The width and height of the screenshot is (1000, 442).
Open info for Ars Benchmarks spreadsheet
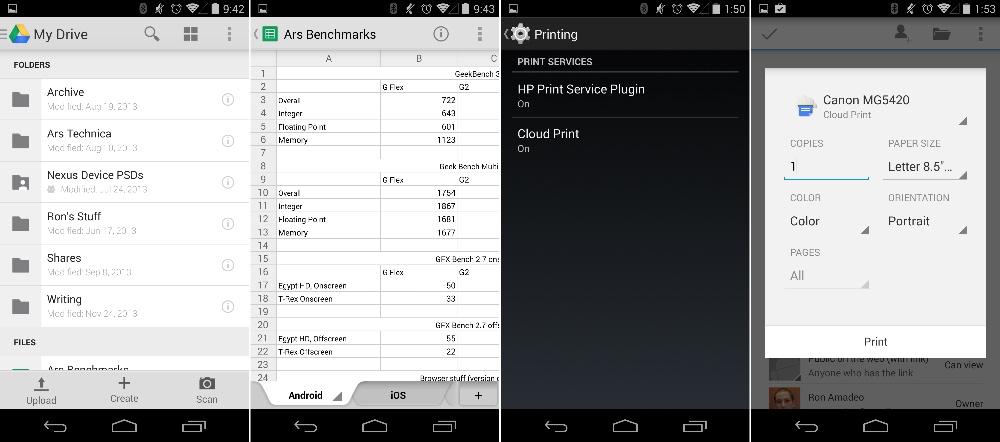point(441,34)
